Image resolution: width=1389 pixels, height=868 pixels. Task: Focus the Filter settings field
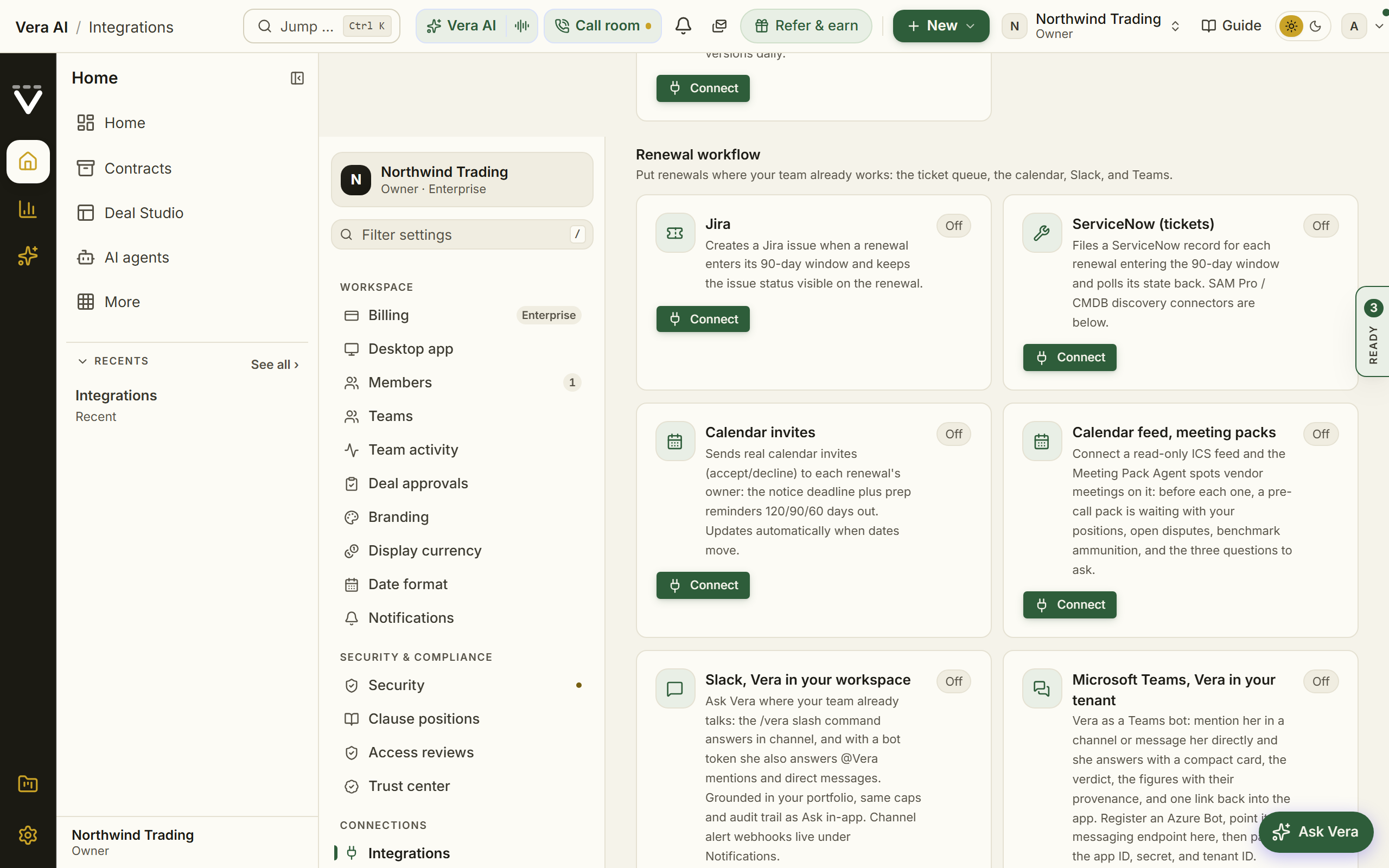pyautogui.click(x=462, y=235)
